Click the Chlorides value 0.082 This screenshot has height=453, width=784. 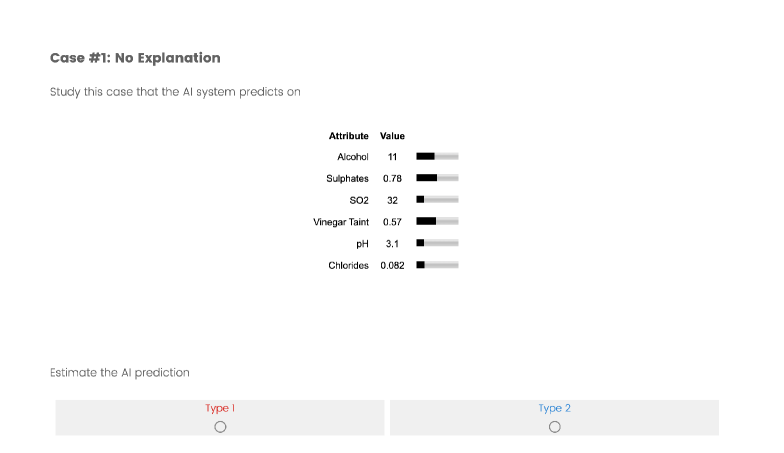click(x=392, y=265)
